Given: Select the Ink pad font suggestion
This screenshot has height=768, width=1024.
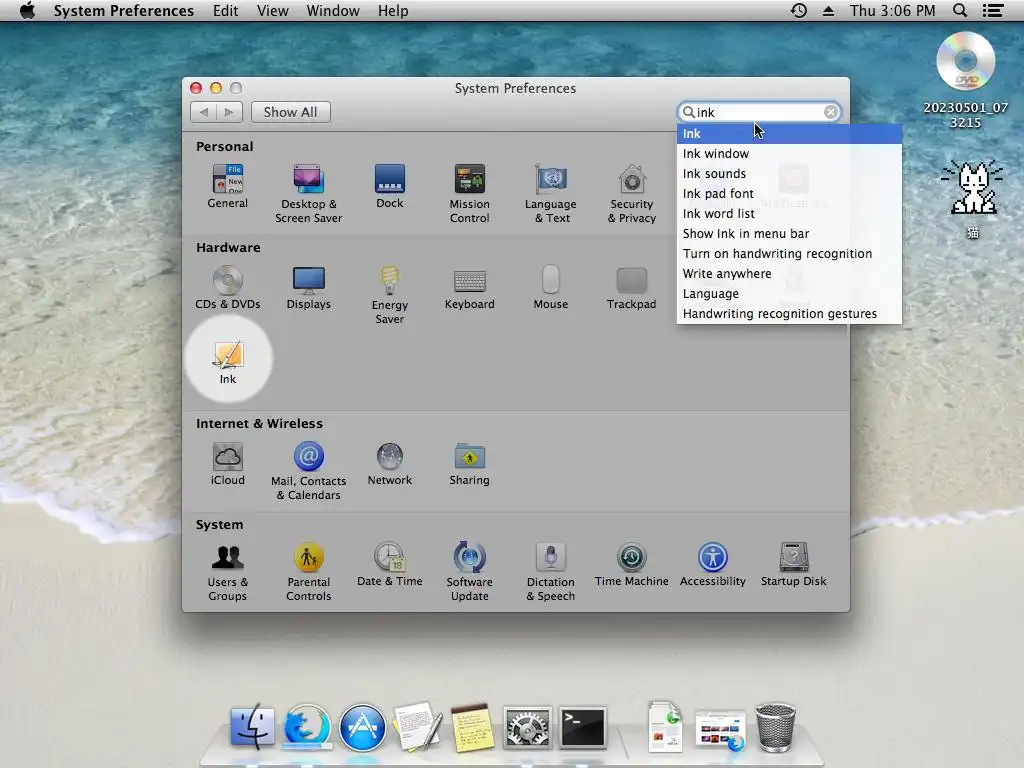Looking at the screenshot, I should (x=789, y=193).
